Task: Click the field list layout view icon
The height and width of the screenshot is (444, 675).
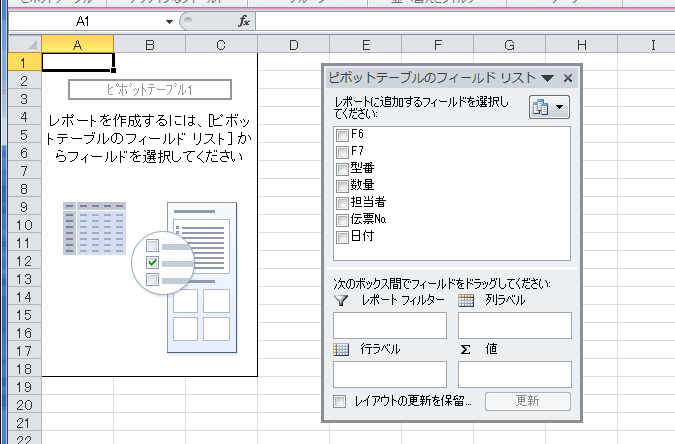Action: pyautogui.click(x=541, y=108)
